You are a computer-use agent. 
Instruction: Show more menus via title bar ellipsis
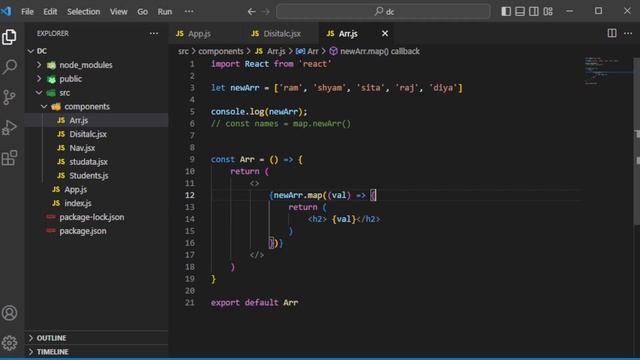(189, 11)
